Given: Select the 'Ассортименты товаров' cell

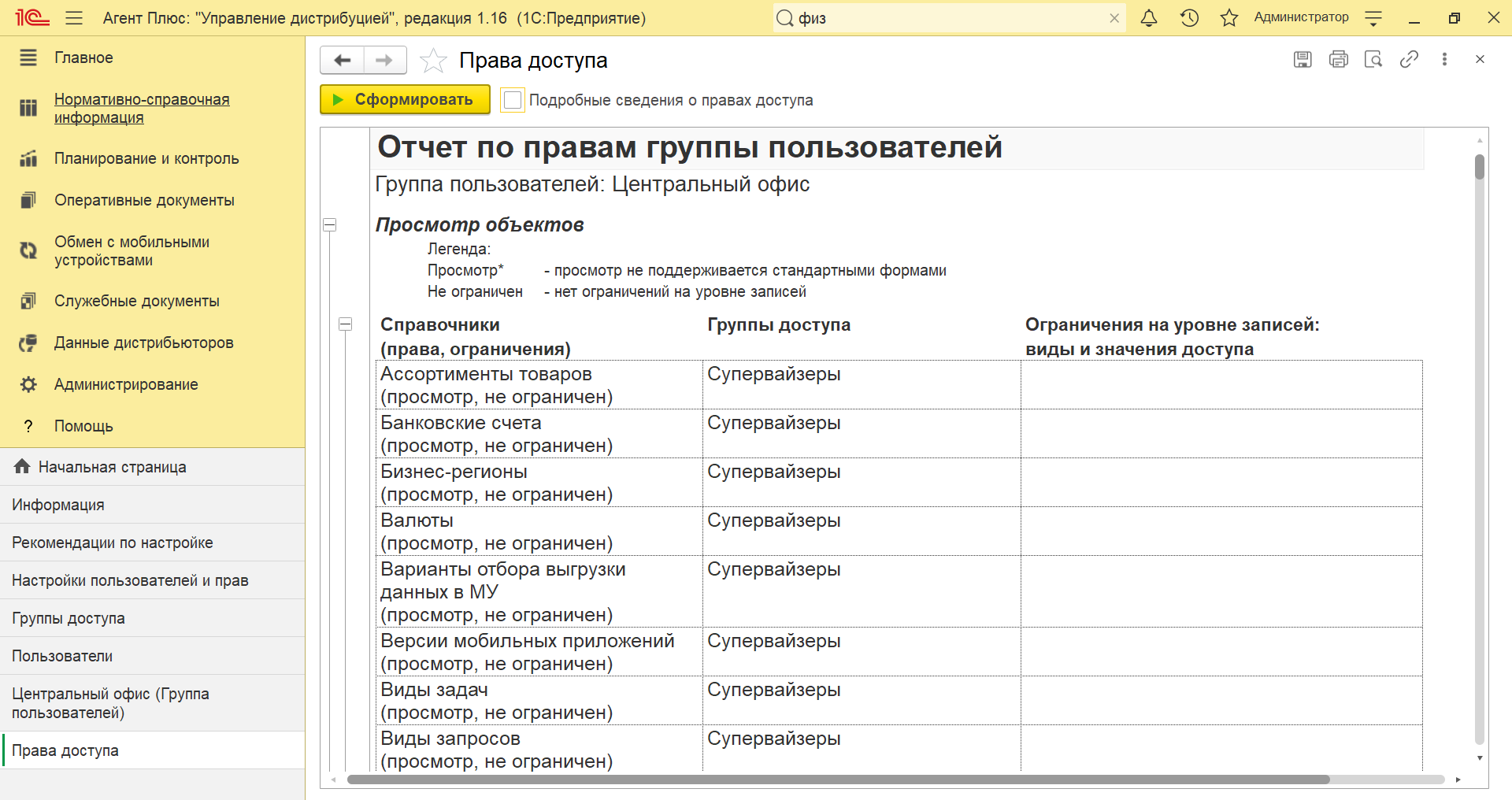Looking at the screenshot, I should (x=539, y=385).
